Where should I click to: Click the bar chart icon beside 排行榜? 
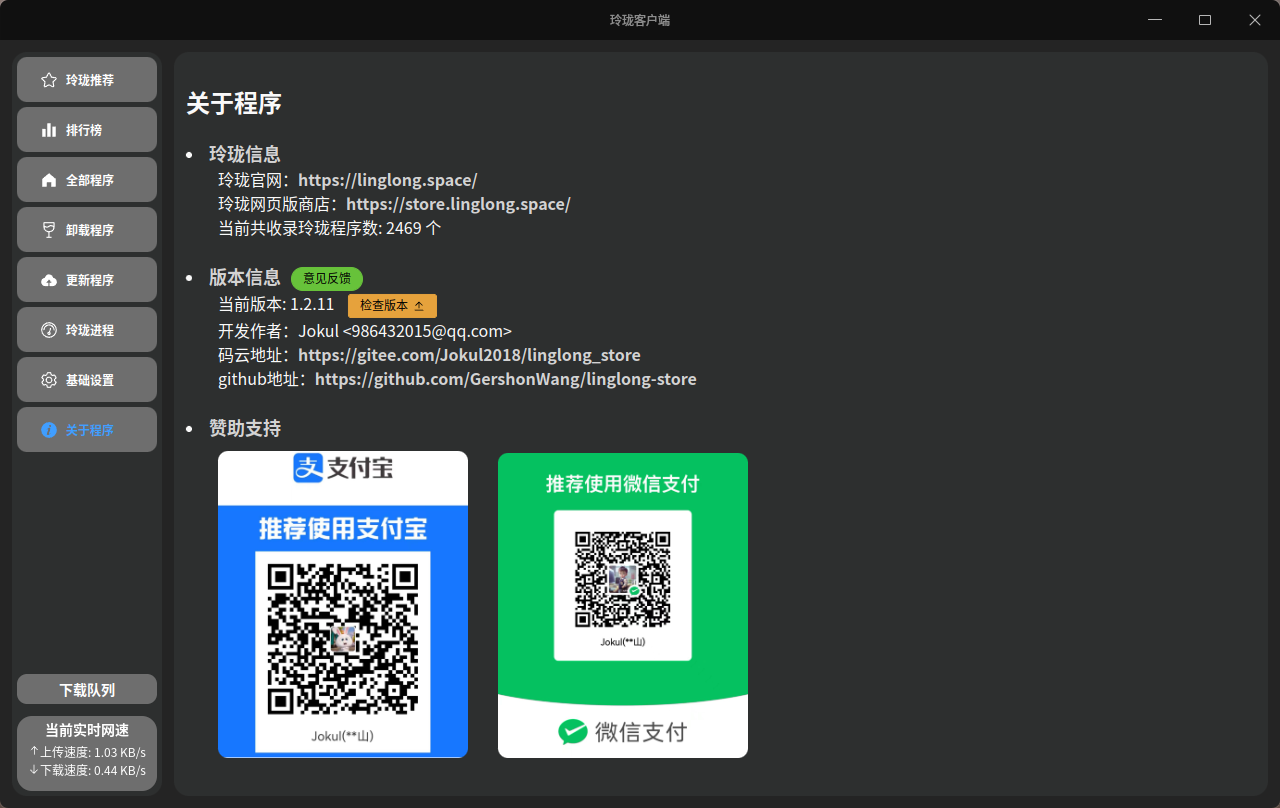49,130
